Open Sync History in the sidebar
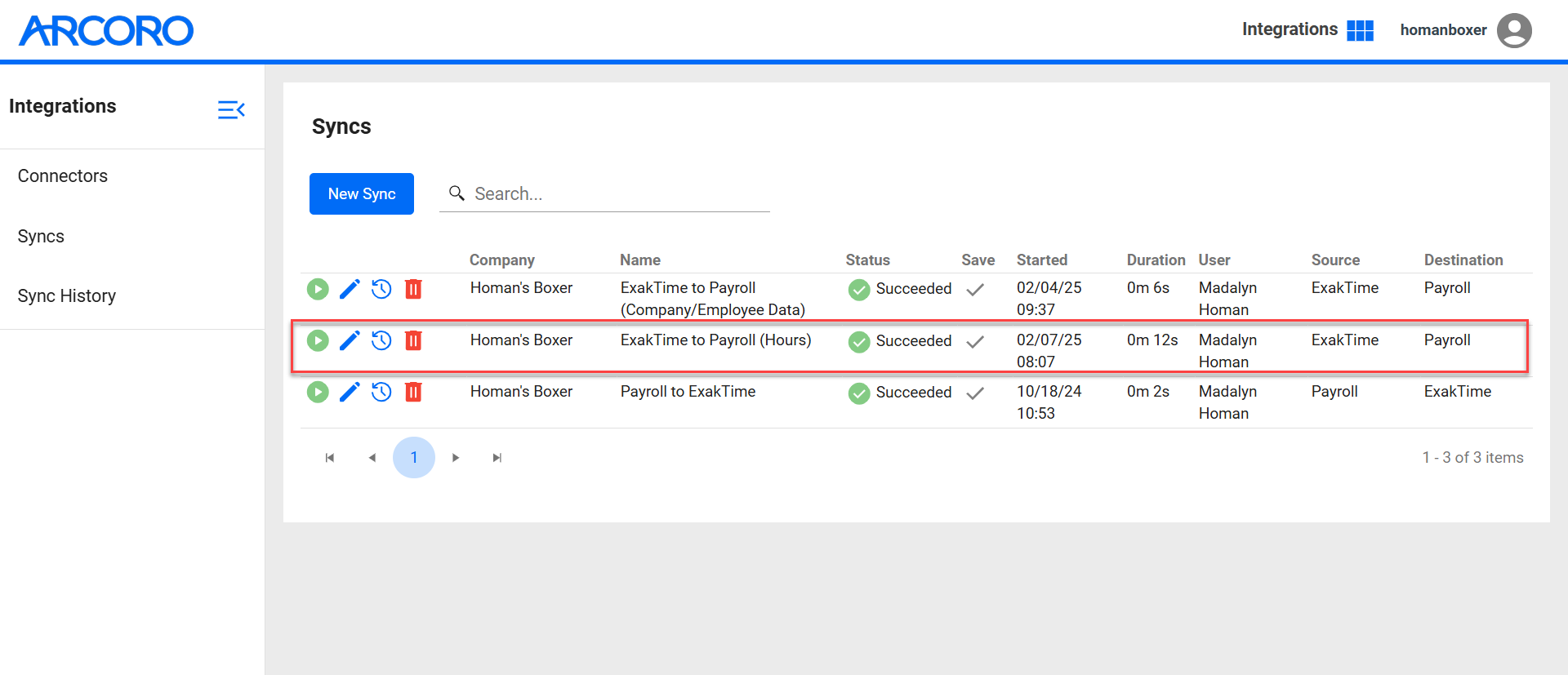The image size is (1568, 675). [x=67, y=296]
